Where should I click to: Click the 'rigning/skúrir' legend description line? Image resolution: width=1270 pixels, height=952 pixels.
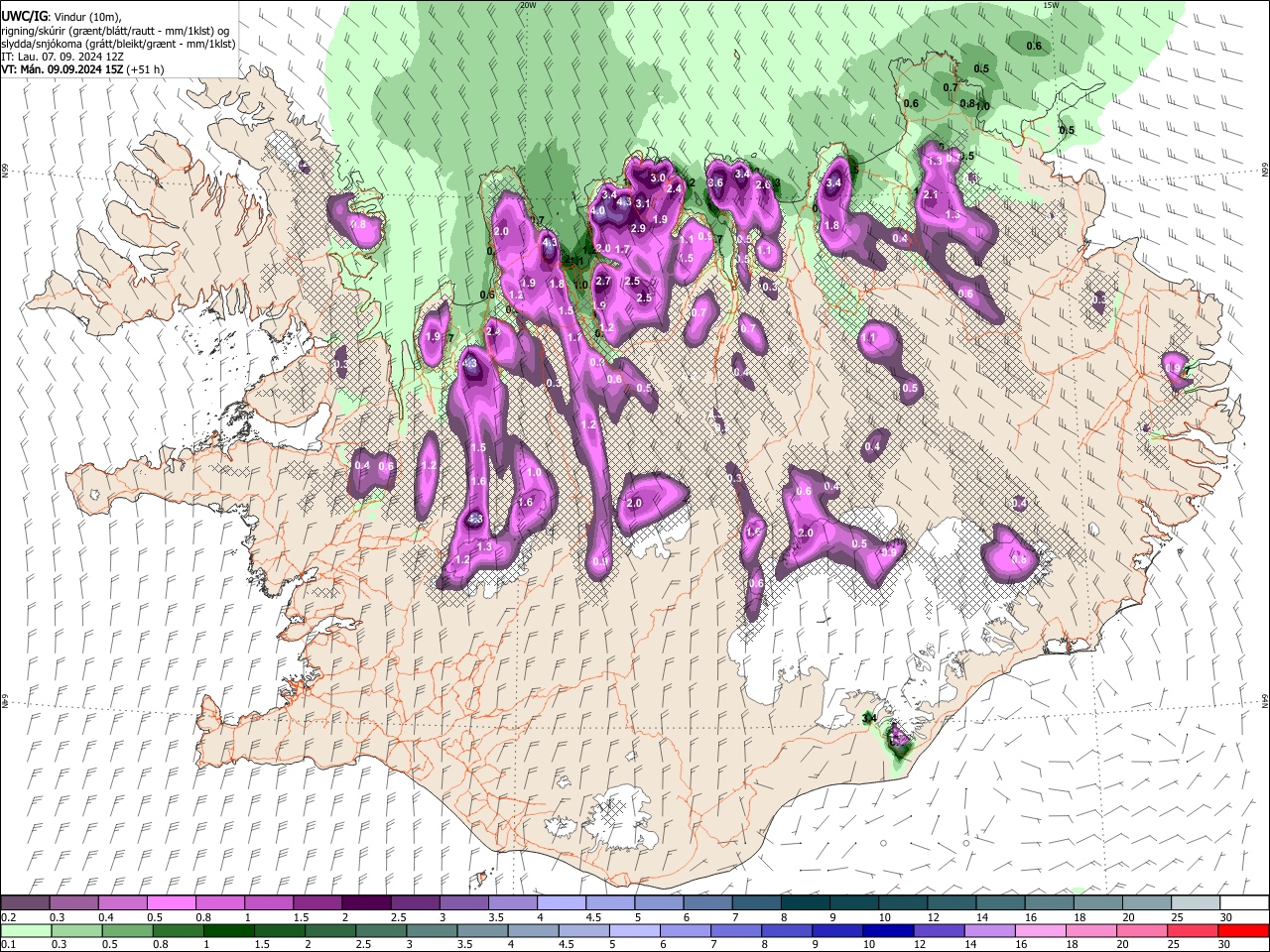115,30
